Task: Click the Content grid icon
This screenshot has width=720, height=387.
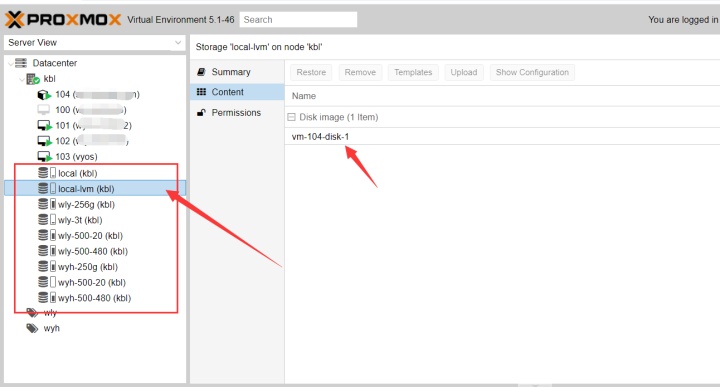Action: [201, 92]
